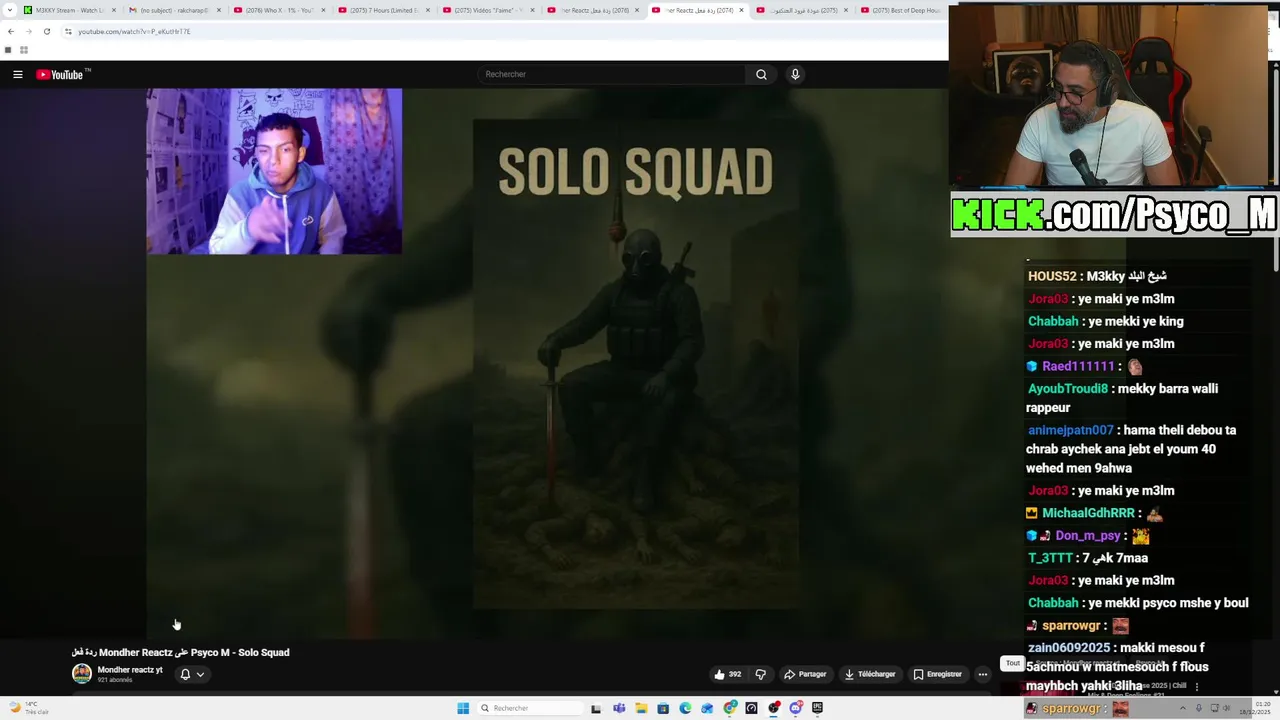The height and width of the screenshot is (720, 1280).
Task: Click chat username MichaalGdhRRR
Action: pyautogui.click(x=1088, y=513)
